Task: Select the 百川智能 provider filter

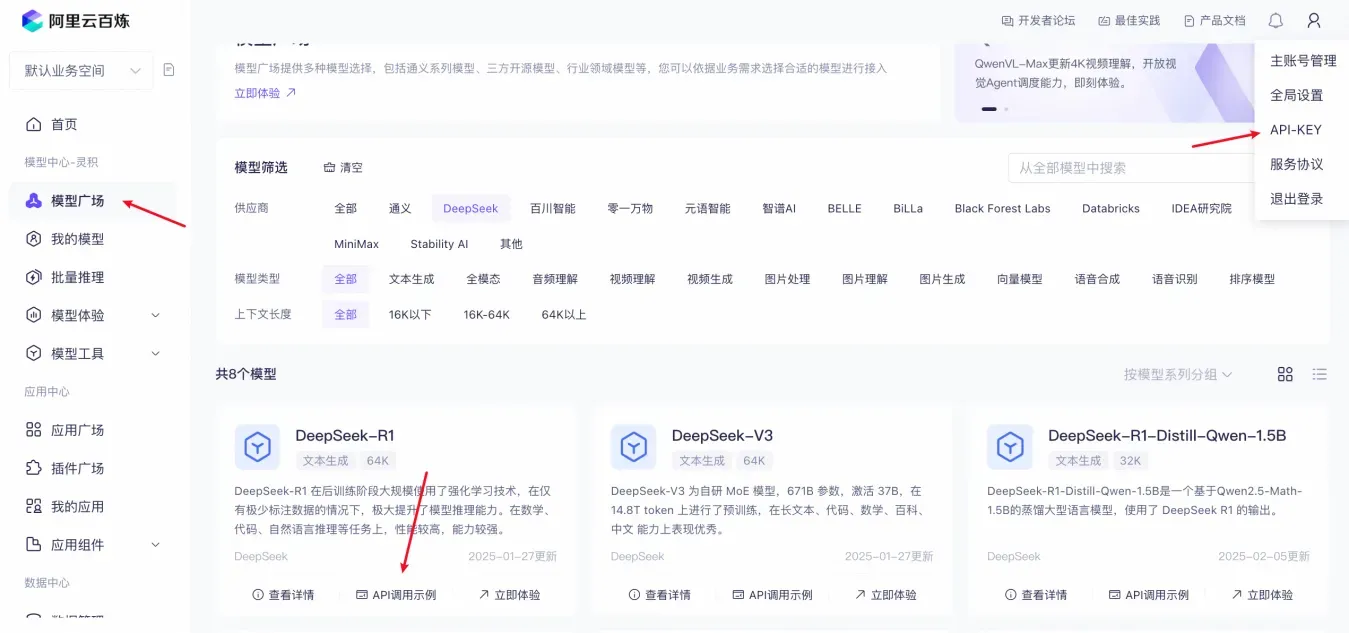Action: pyautogui.click(x=553, y=208)
